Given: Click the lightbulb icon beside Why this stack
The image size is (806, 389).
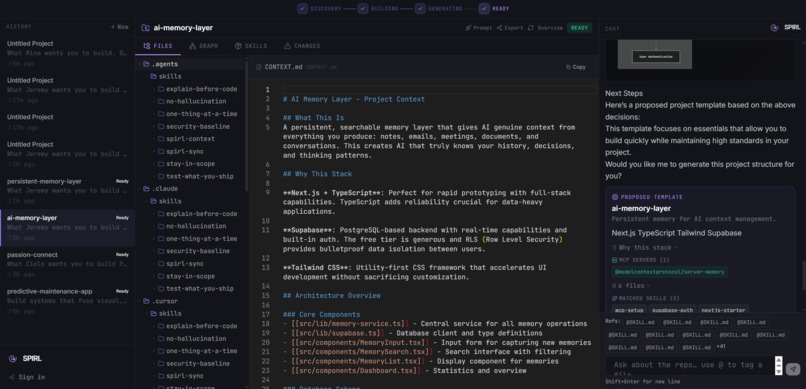Looking at the screenshot, I should tap(614, 248).
